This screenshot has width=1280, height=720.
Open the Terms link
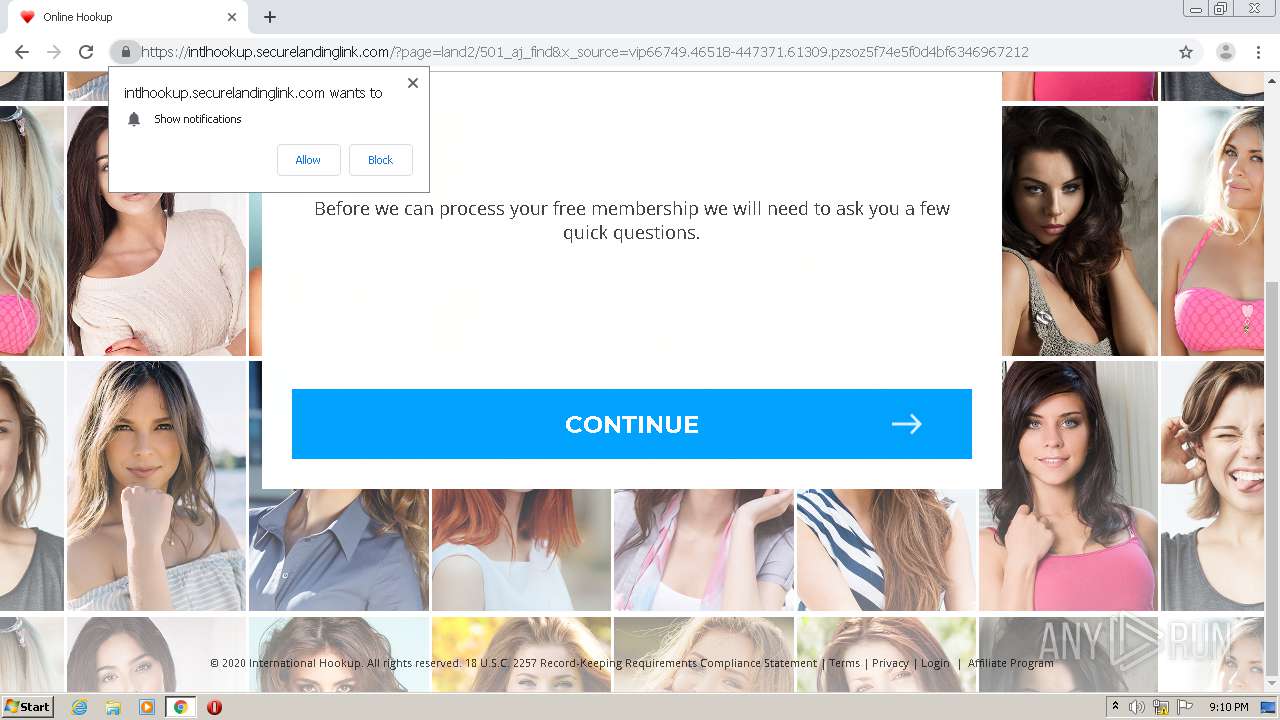[844, 663]
